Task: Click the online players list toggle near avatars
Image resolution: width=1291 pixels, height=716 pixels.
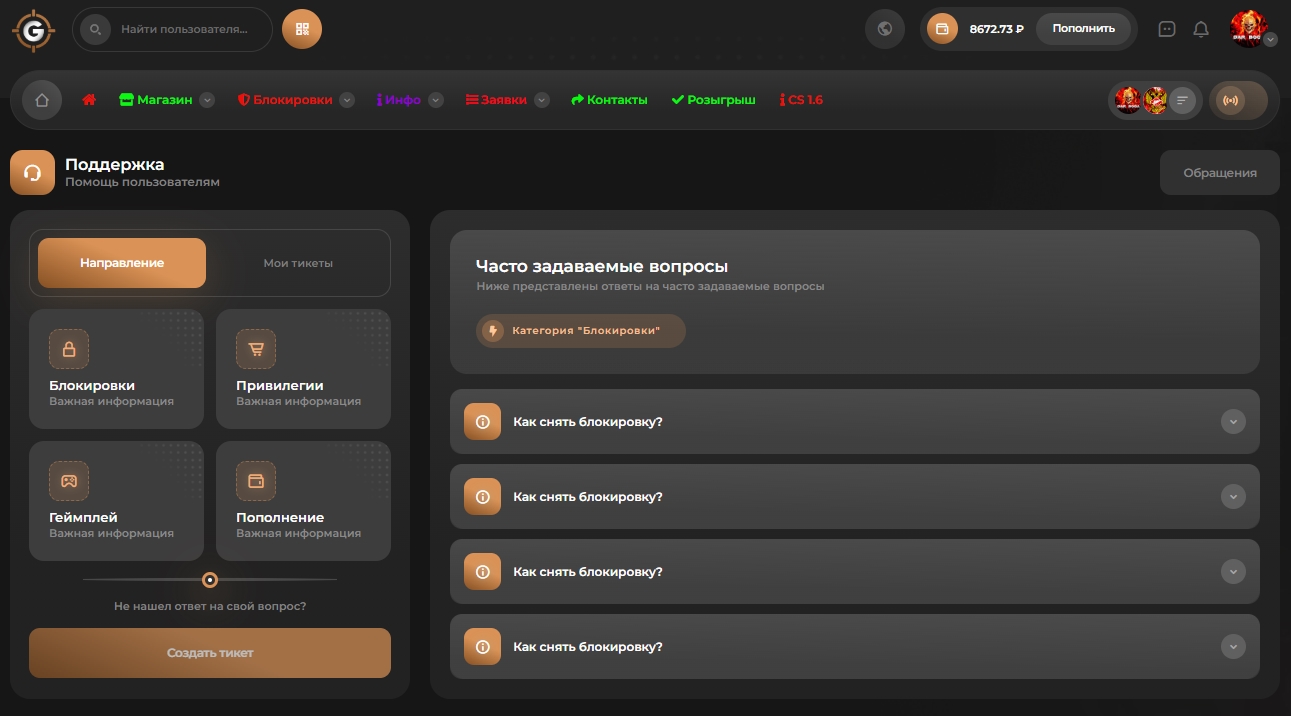Action: pos(1181,99)
